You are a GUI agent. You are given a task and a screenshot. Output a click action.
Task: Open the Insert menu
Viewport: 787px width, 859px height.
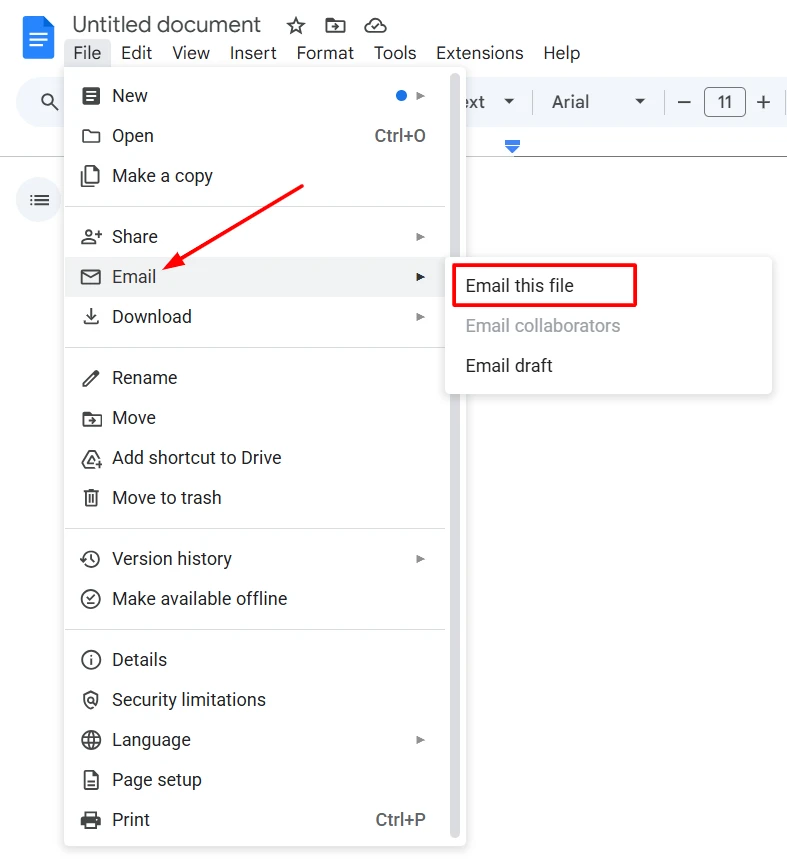click(x=253, y=53)
